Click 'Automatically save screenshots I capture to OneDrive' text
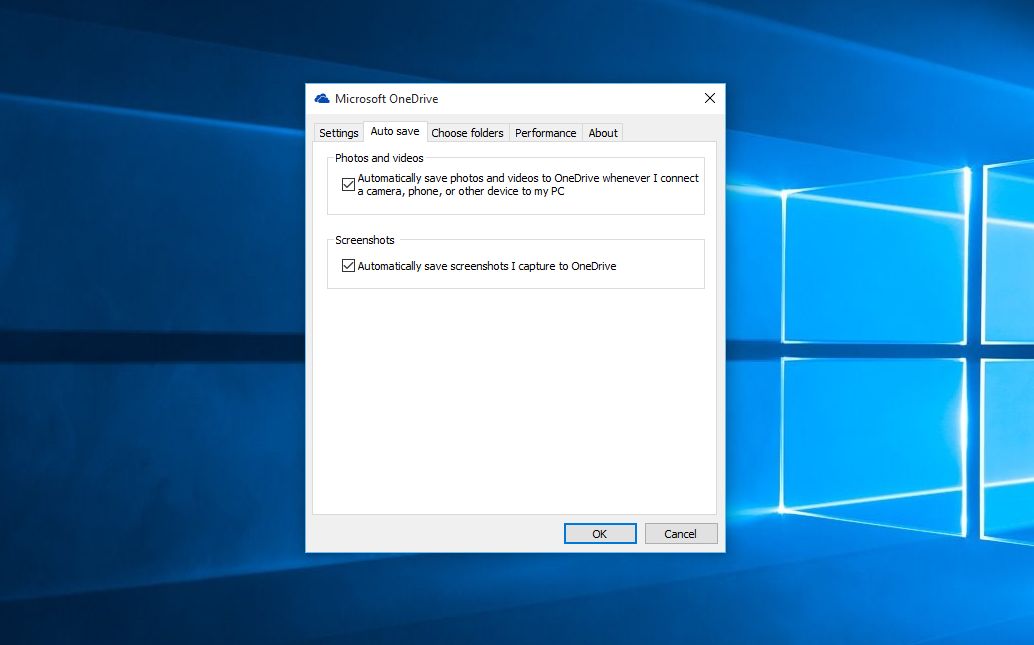Viewport: 1034px width, 645px height. 487,266
